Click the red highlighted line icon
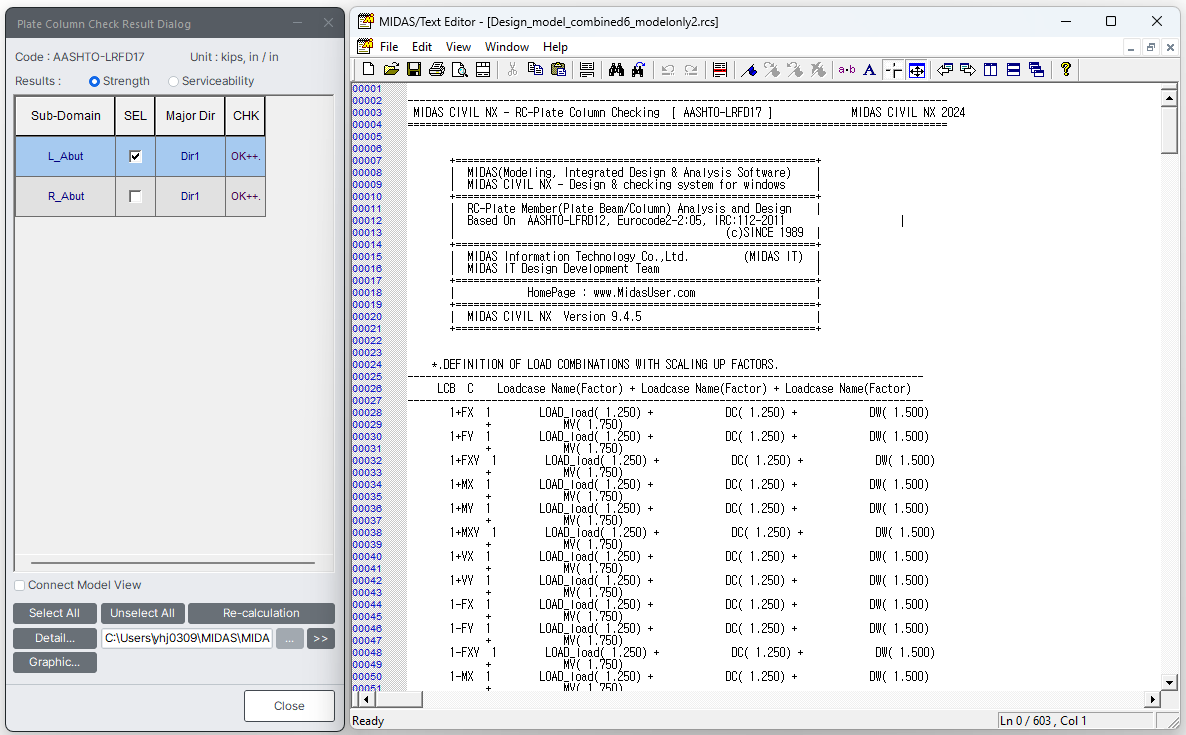Image resolution: width=1186 pixels, height=735 pixels. tap(720, 70)
